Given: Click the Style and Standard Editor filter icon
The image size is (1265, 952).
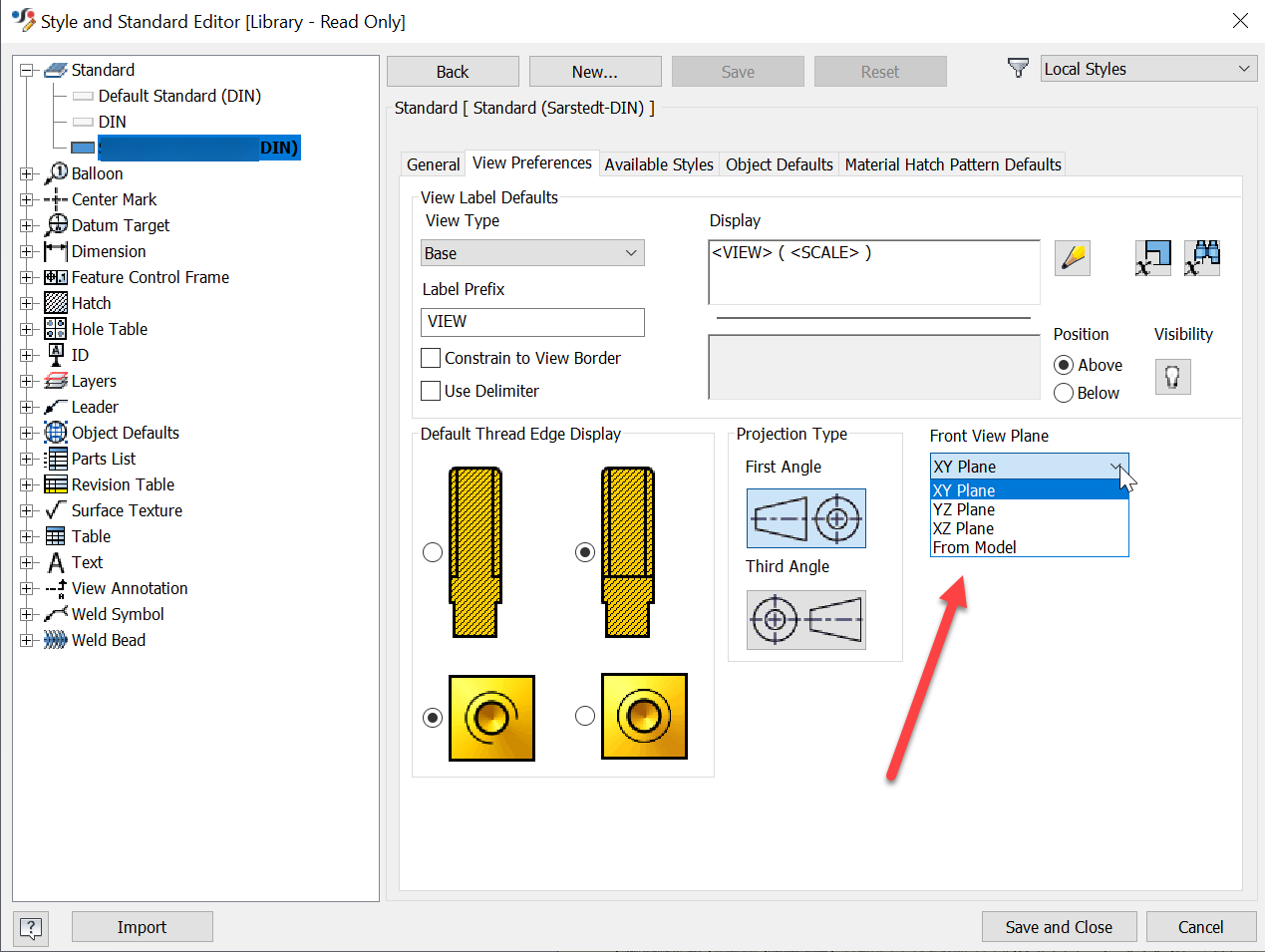Looking at the screenshot, I should click(x=1018, y=68).
